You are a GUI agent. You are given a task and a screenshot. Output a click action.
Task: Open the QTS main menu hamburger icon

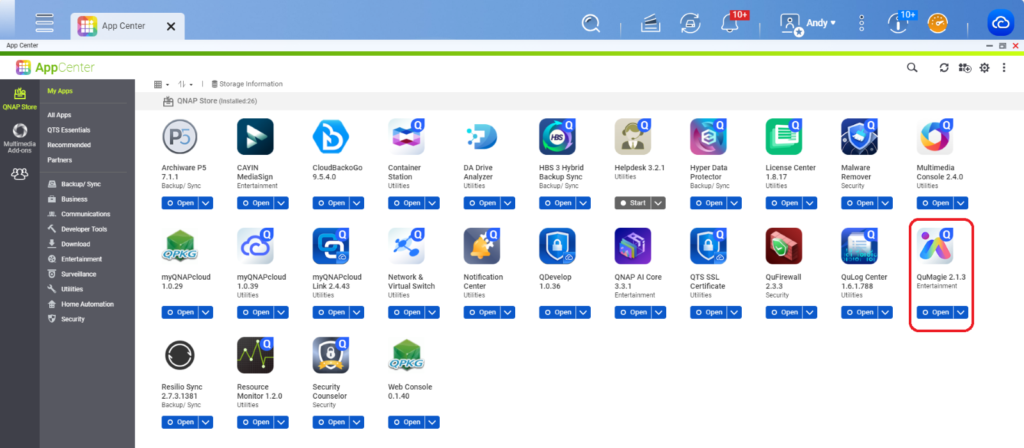coord(44,21)
